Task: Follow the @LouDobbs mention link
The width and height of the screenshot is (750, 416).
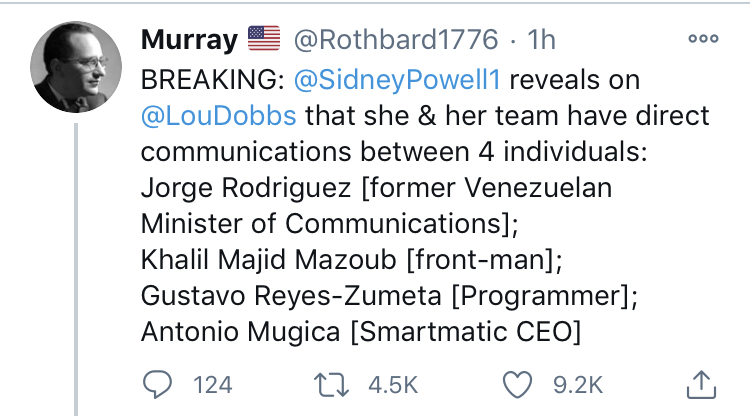Action: point(219,116)
